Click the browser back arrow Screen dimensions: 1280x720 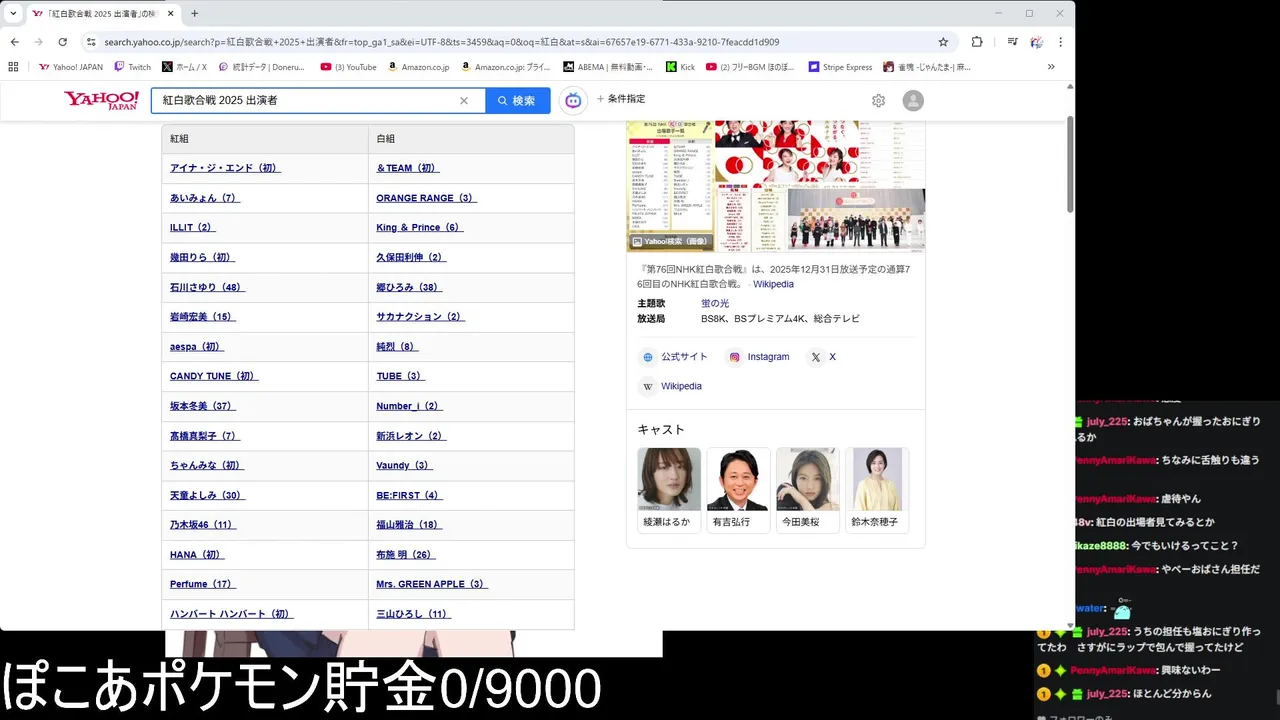tap(14, 42)
